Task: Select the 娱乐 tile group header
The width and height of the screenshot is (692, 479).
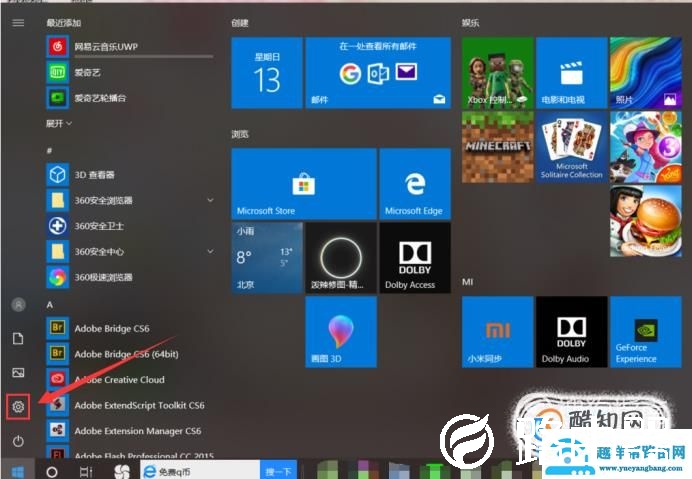Action: point(470,23)
